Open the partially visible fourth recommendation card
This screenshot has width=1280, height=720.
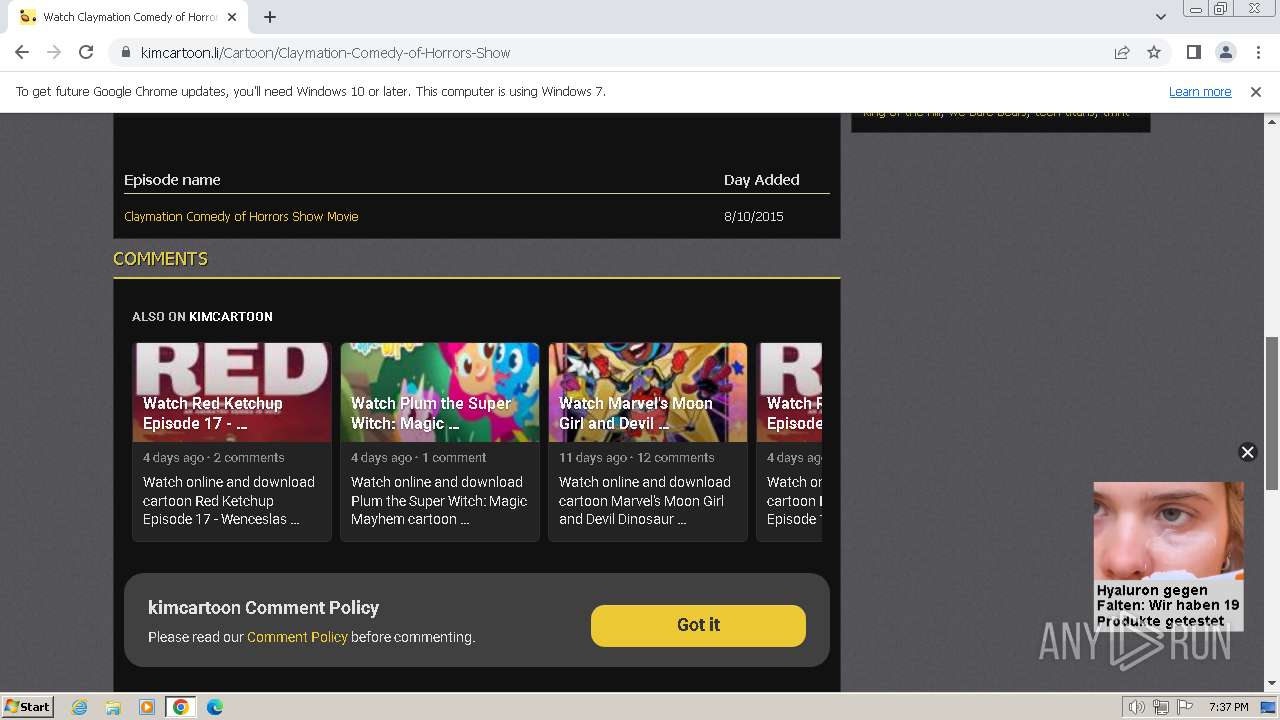pos(789,441)
